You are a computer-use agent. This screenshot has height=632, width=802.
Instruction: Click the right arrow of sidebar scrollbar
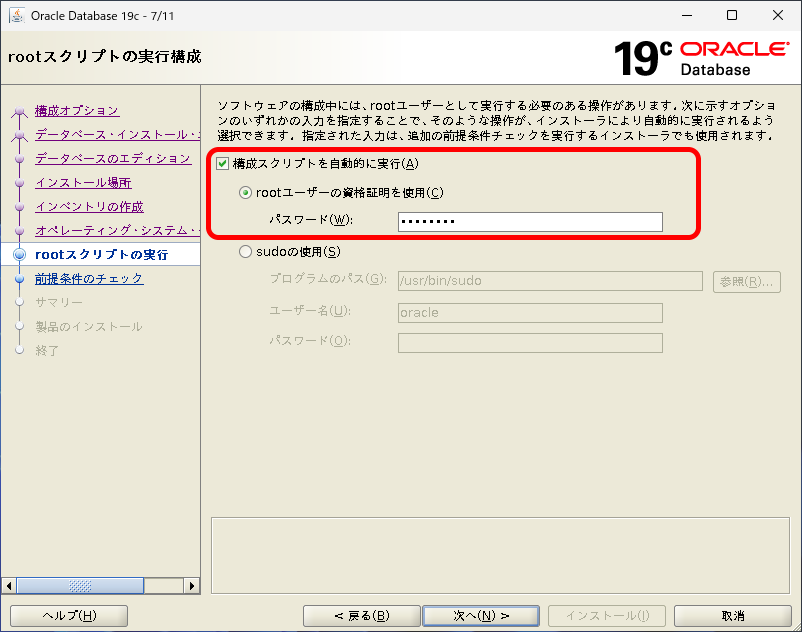[192, 586]
